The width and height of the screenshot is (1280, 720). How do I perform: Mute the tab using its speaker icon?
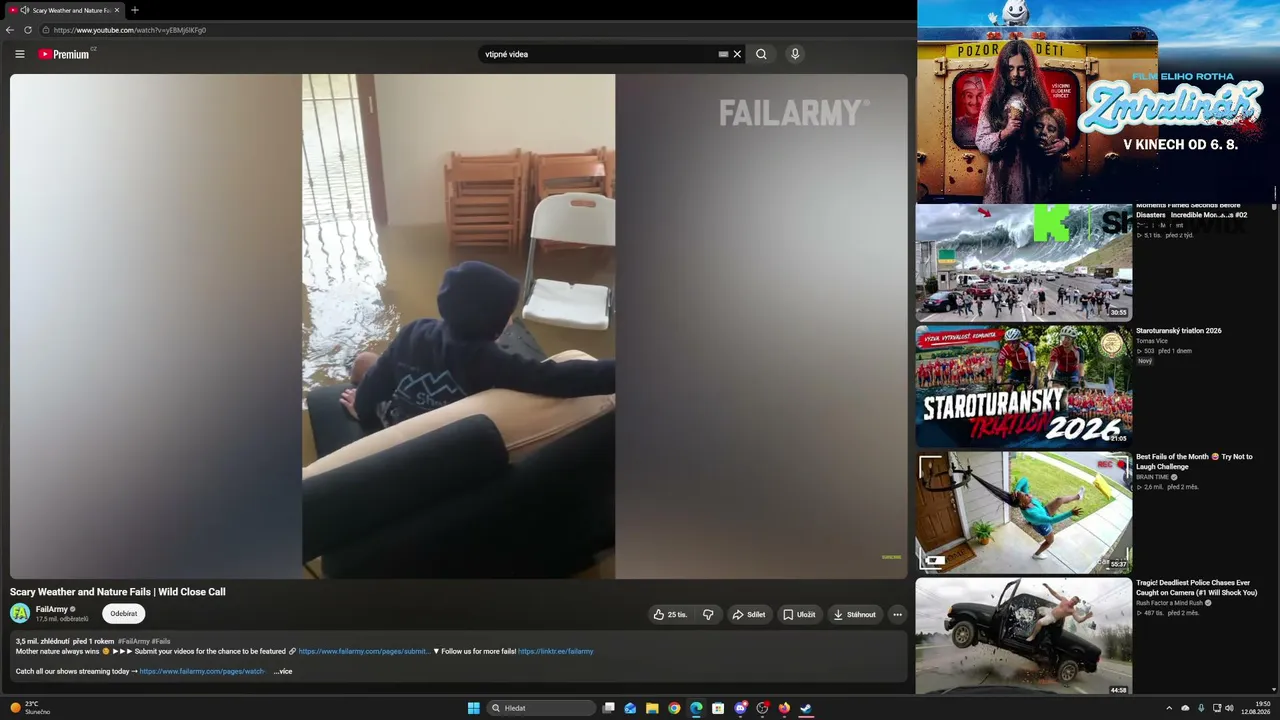(24, 10)
